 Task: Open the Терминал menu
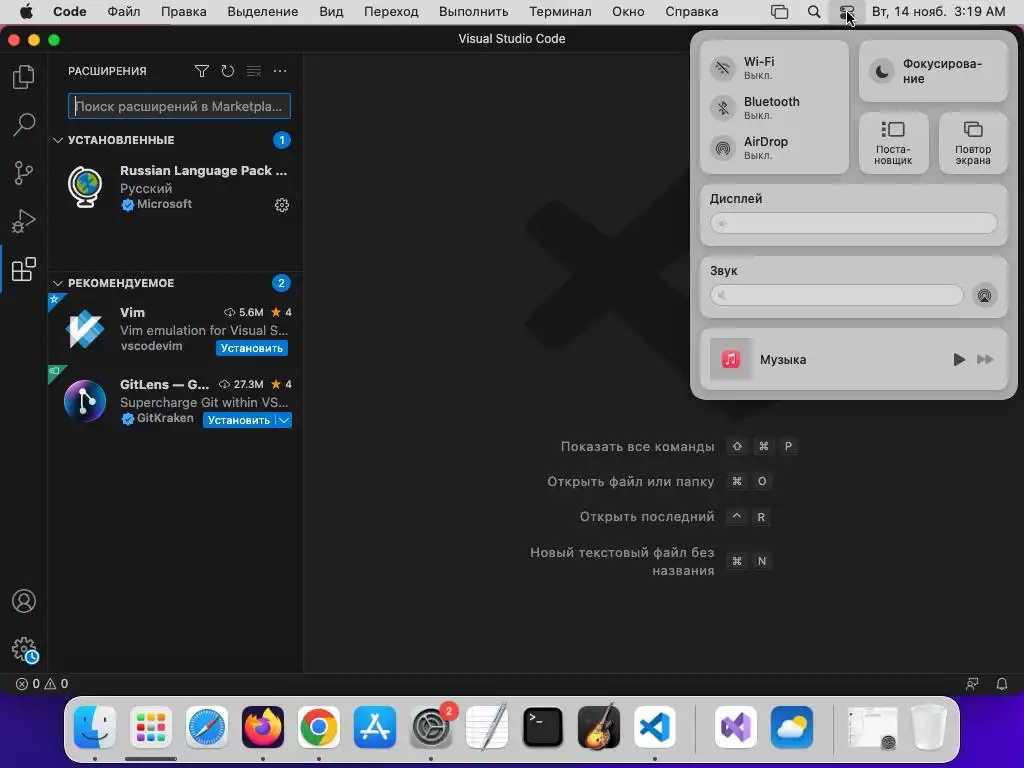pyautogui.click(x=560, y=12)
